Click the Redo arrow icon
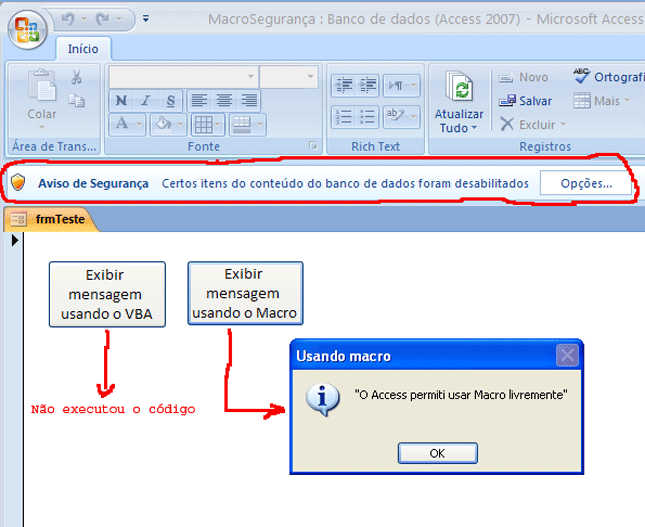The image size is (645, 527). click(102, 19)
